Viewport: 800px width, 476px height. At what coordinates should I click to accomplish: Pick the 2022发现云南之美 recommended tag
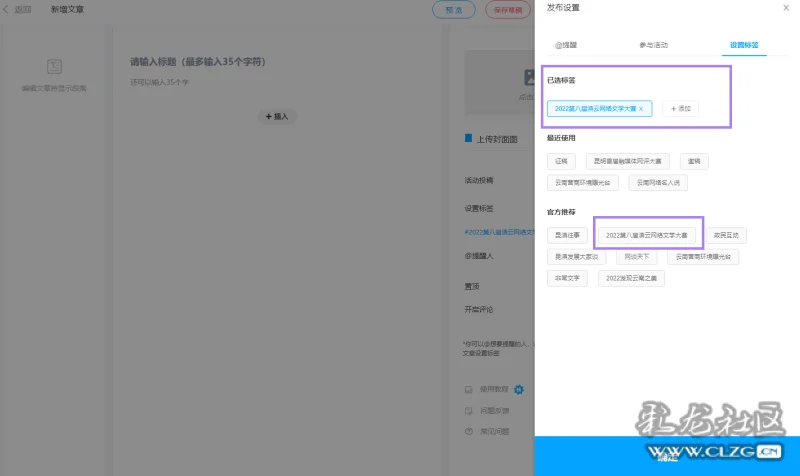(x=631, y=278)
